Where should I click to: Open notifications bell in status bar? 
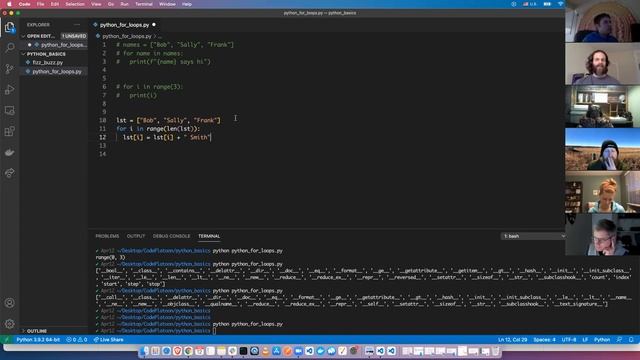coord(631,340)
